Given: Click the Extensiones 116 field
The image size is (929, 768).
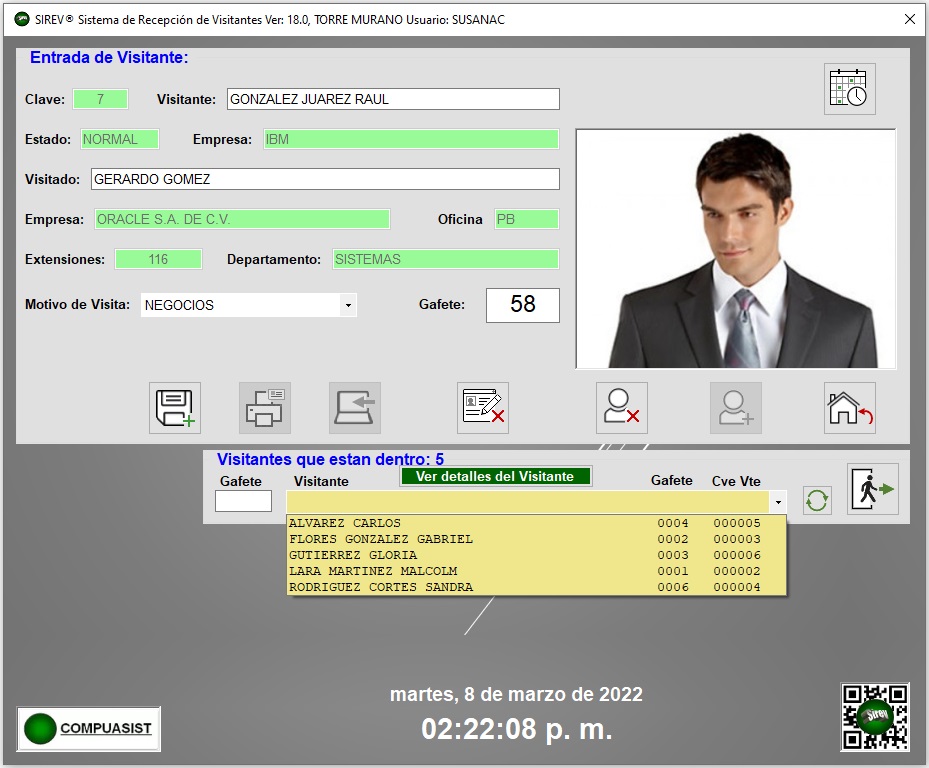Looking at the screenshot, I should [x=158, y=259].
